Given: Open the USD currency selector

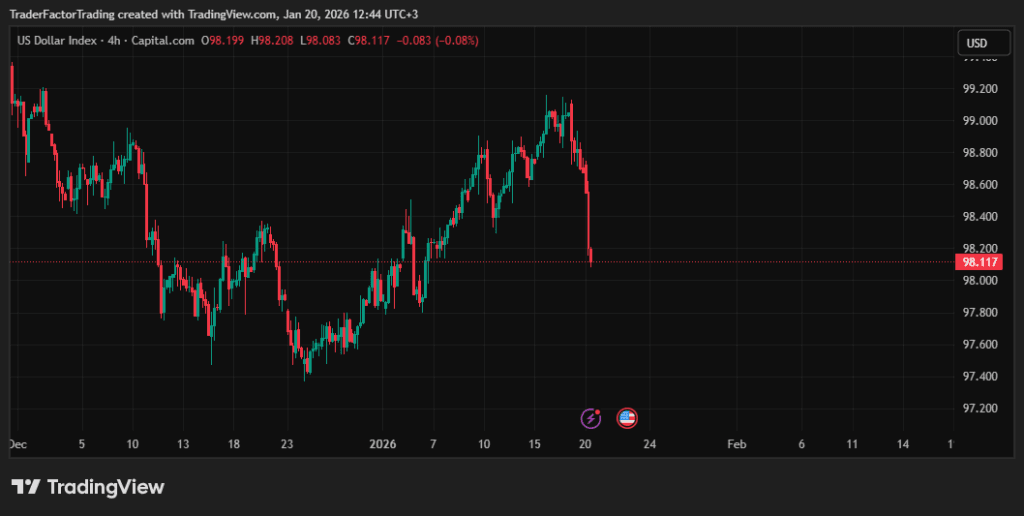Looking at the screenshot, I should point(976,43).
